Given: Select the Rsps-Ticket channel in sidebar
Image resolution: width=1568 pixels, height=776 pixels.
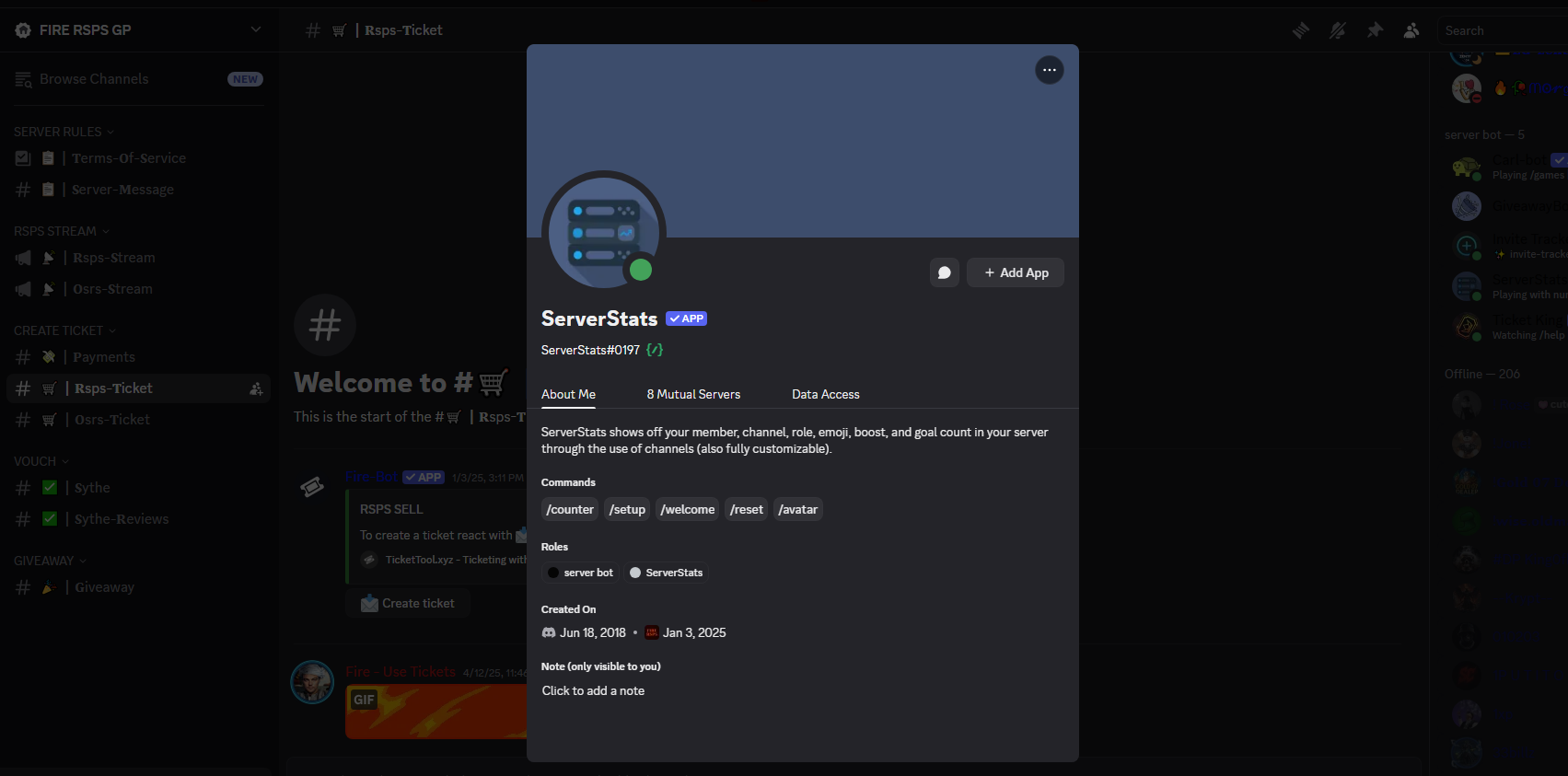Looking at the screenshot, I should tap(138, 388).
